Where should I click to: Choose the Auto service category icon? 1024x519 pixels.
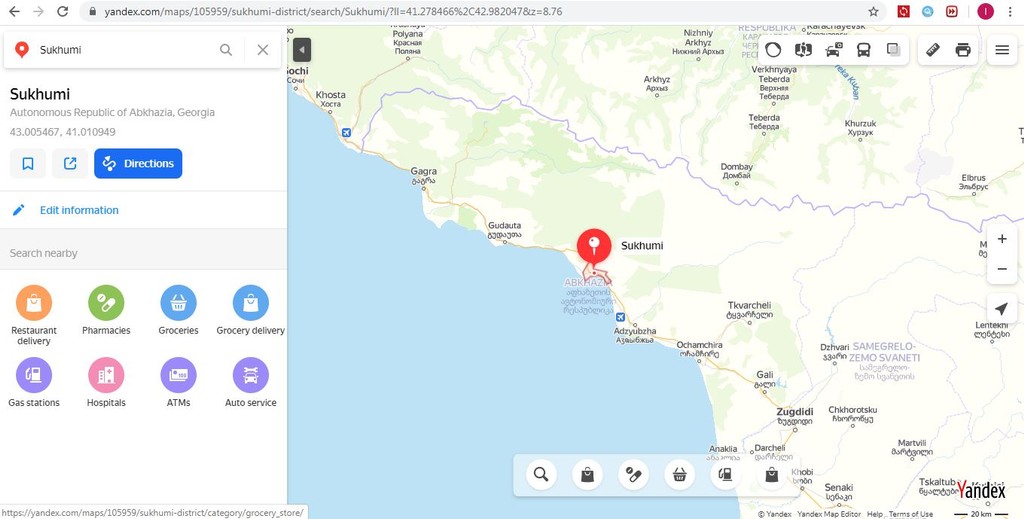click(x=251, y=375)
